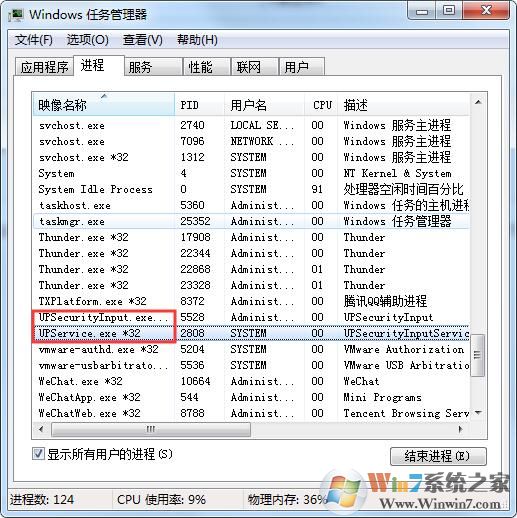Close the Task Manager window
This screenshot has width=517, height=518.
[x=486, y=11]
